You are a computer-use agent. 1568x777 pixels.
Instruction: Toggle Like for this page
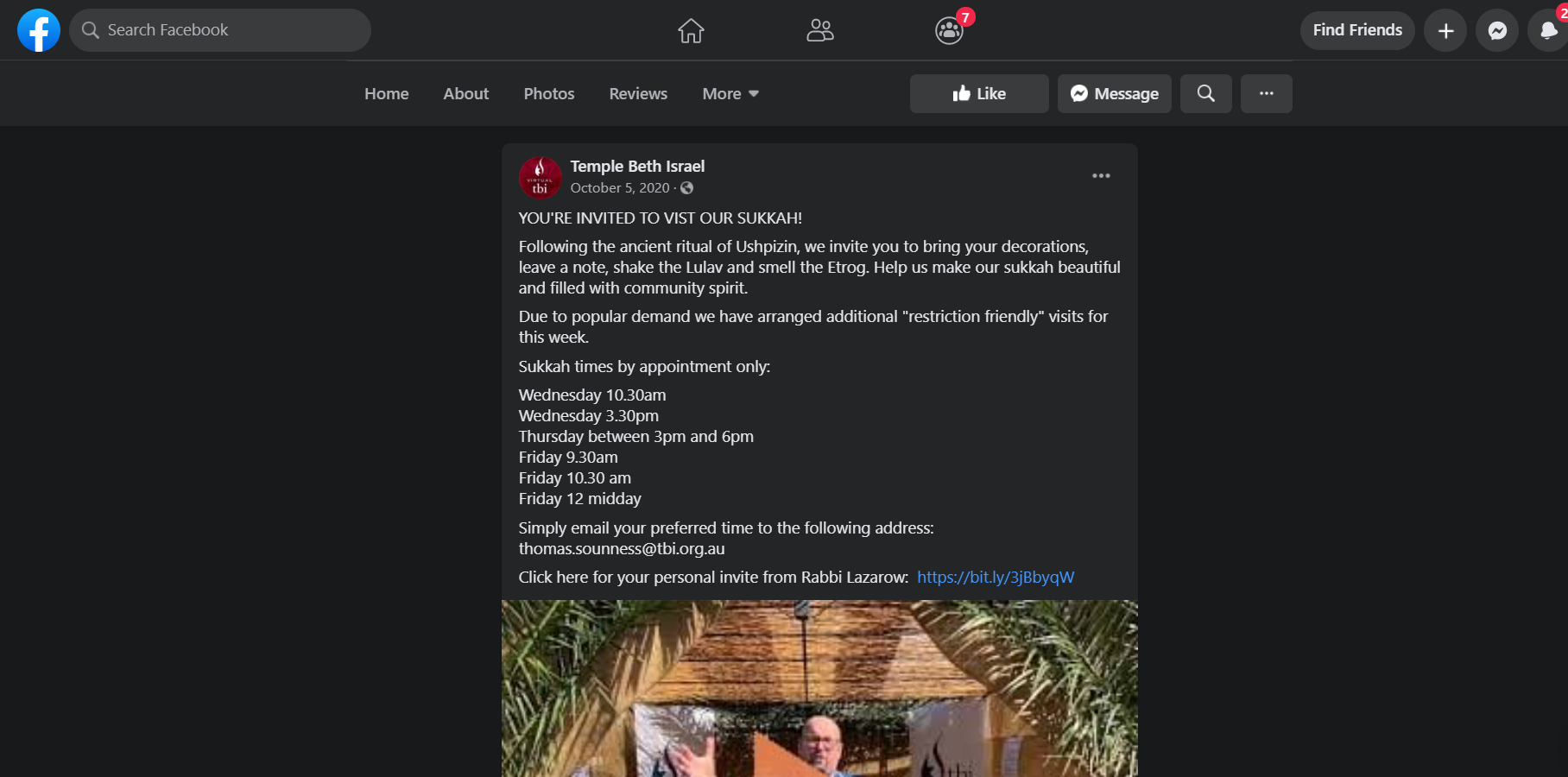coord(979,93)
